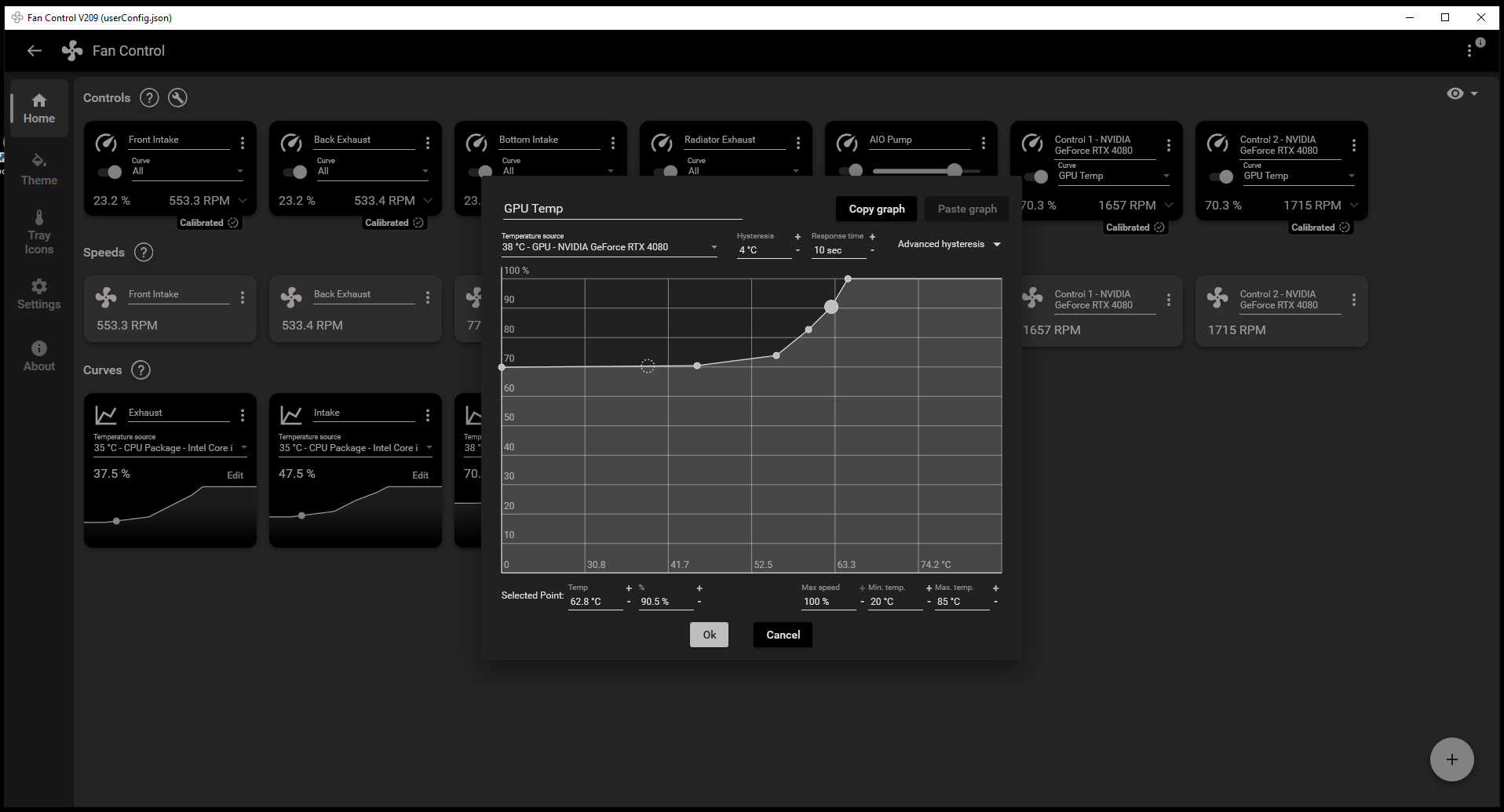Open the About sidebar page

click(x=39, y=356)
